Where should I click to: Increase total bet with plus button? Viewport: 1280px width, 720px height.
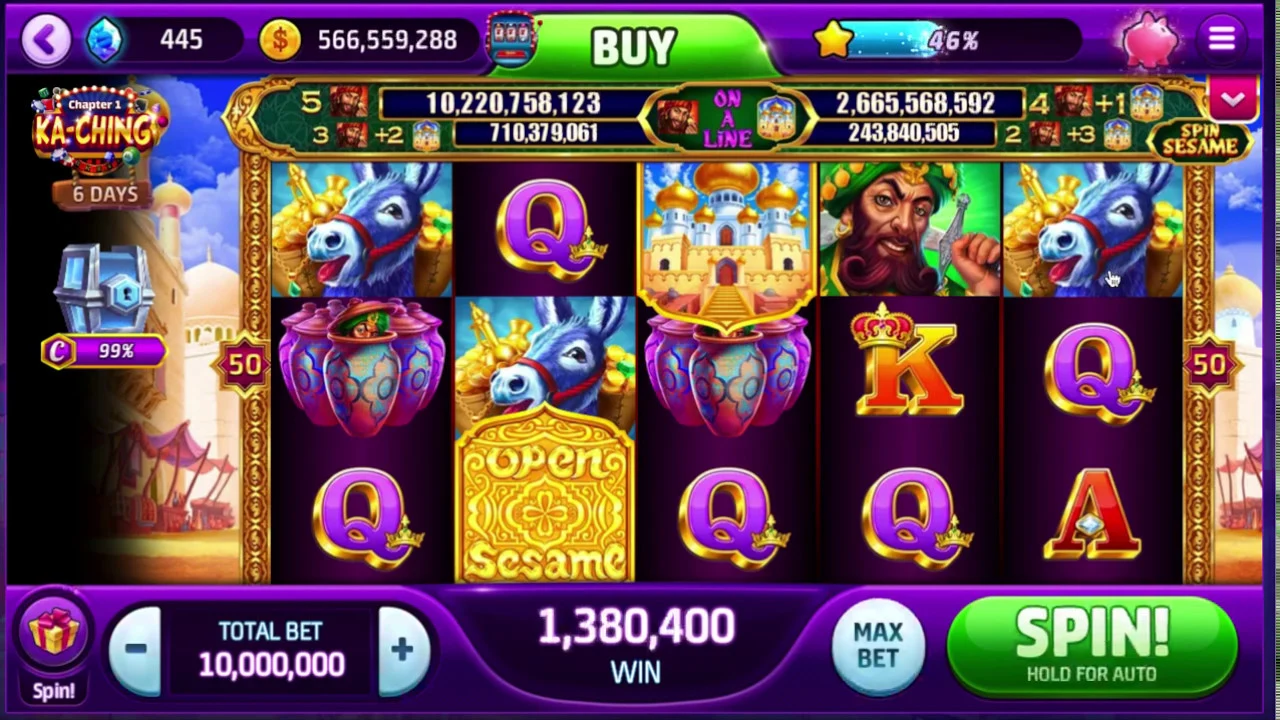[x=402, y=649]
